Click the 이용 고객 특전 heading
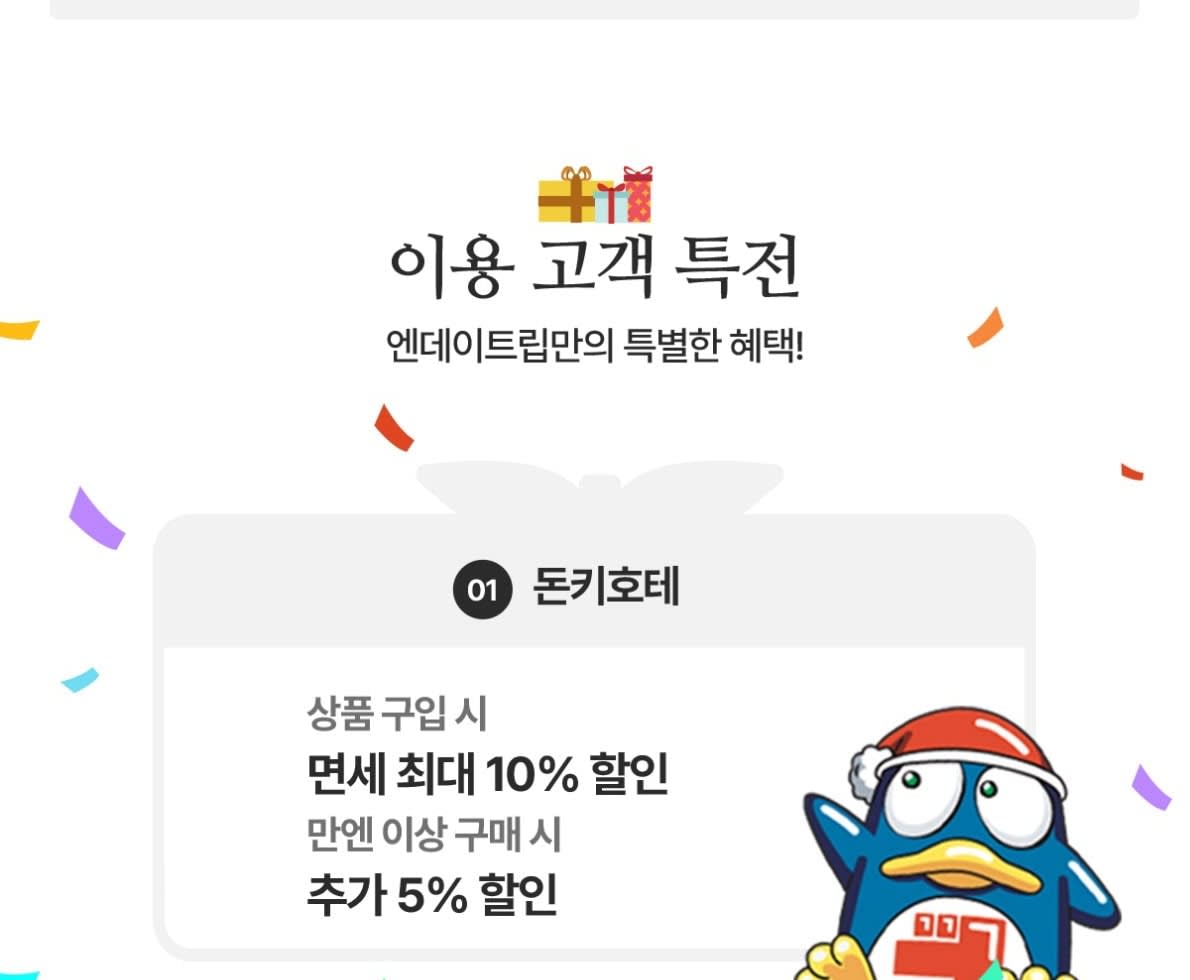Image resolution: width=1190 pixels, height=980 pixels. pyautogui.click(x=595, y=267)
